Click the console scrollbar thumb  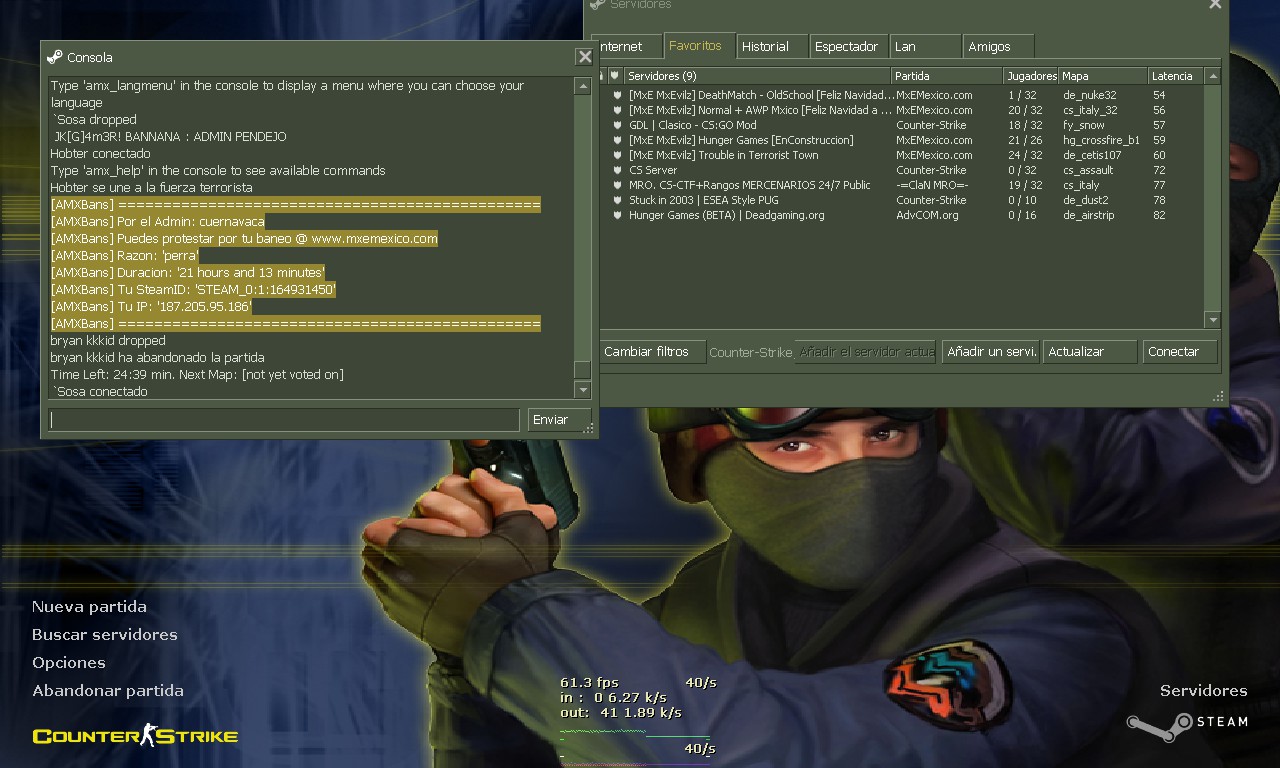pyautogui.click(x=582, y=369)
